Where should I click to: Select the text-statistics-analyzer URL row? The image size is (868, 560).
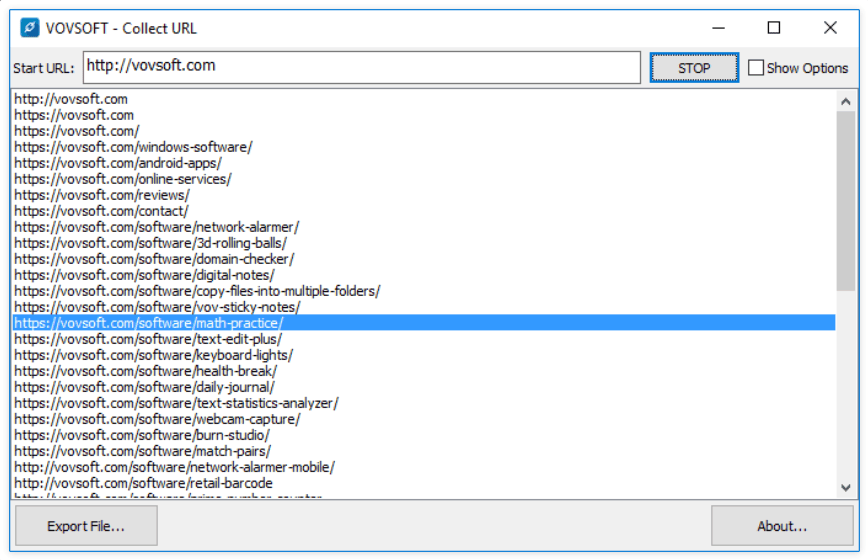(424, 403)
